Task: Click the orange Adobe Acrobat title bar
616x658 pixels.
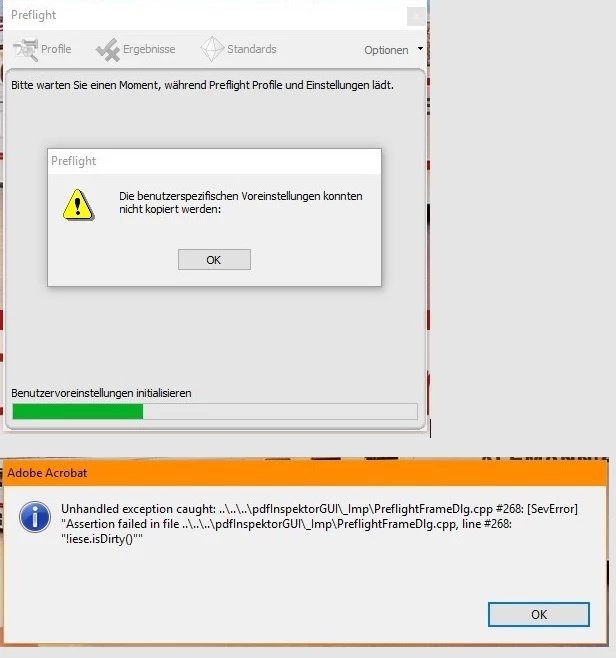Action: coord(305,473)
